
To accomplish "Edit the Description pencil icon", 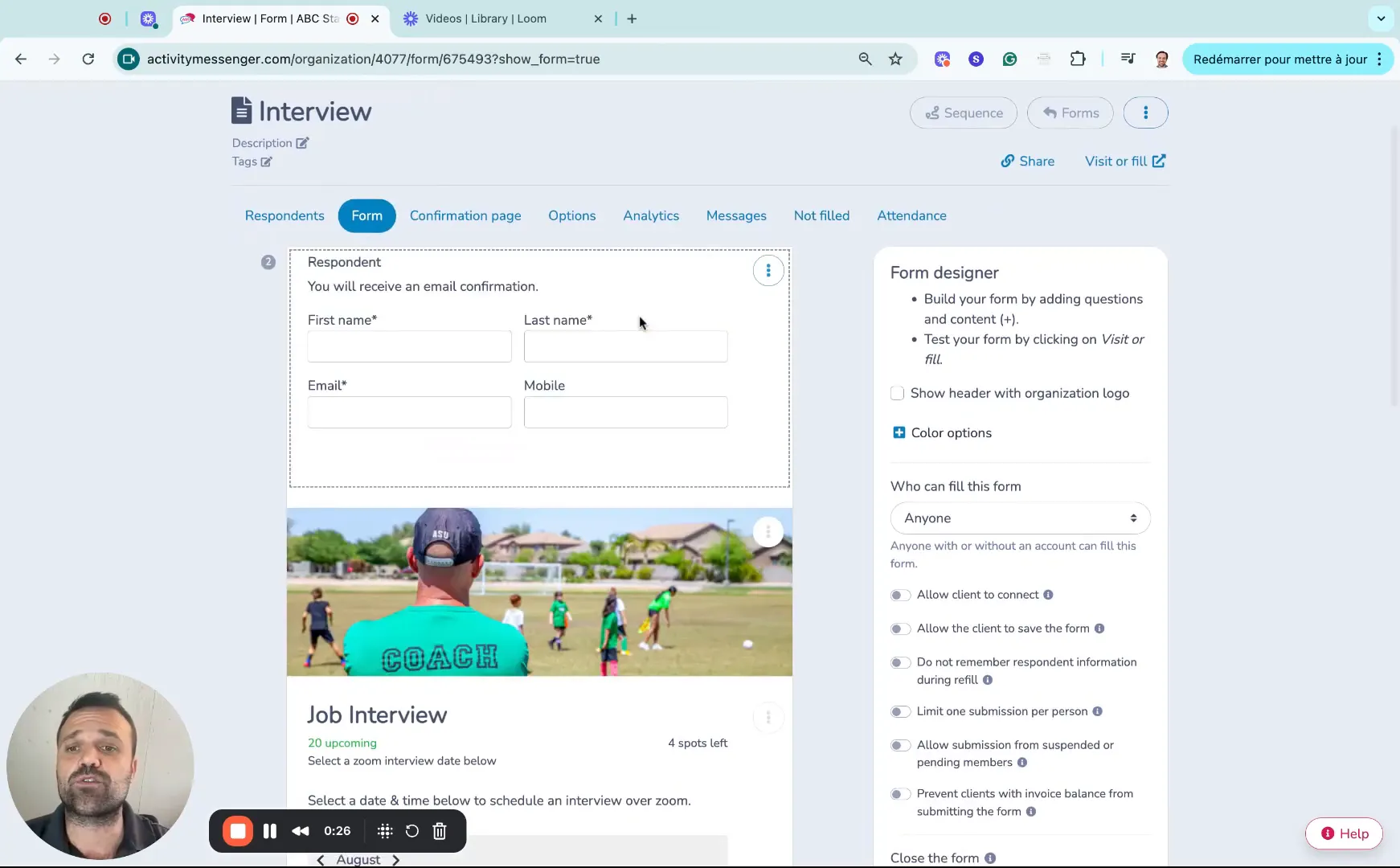I will (x=302, y=143).
